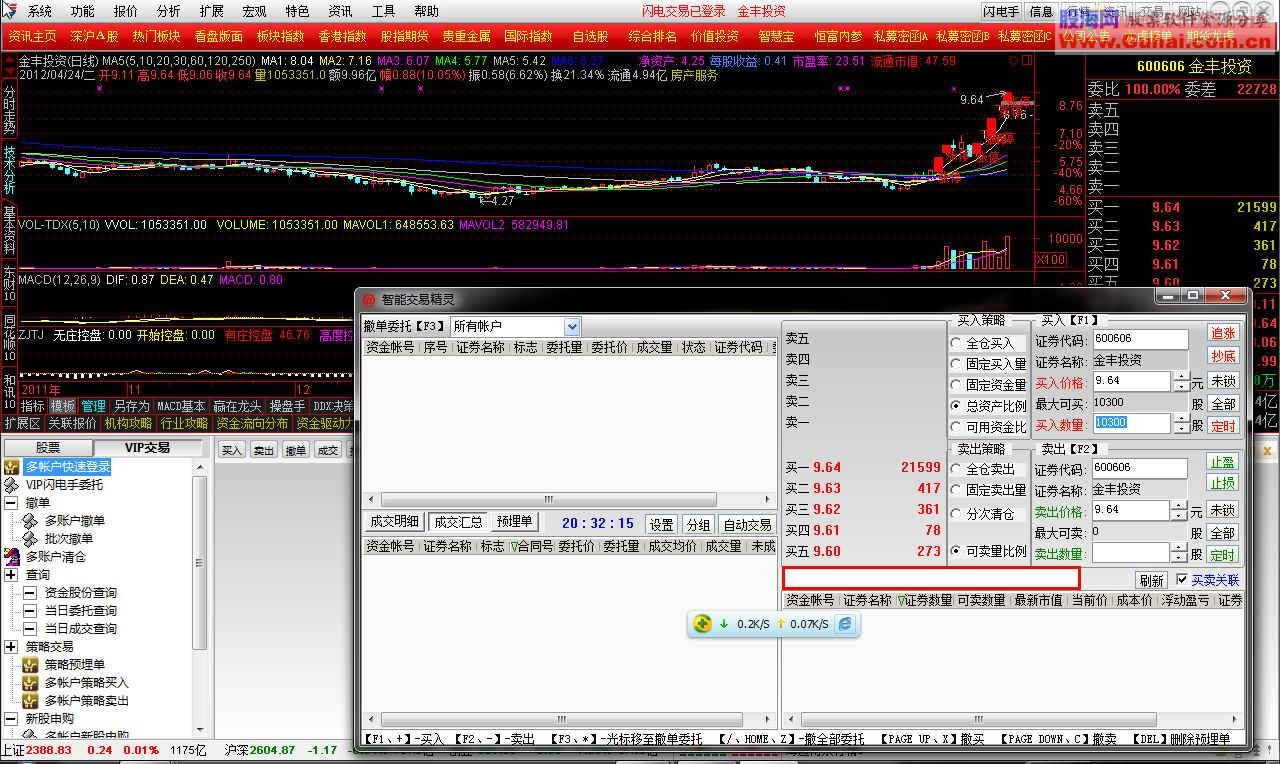Screen dimensions: 1280x764
Task: Click the 抄底 button
Action: [1223, 356]
